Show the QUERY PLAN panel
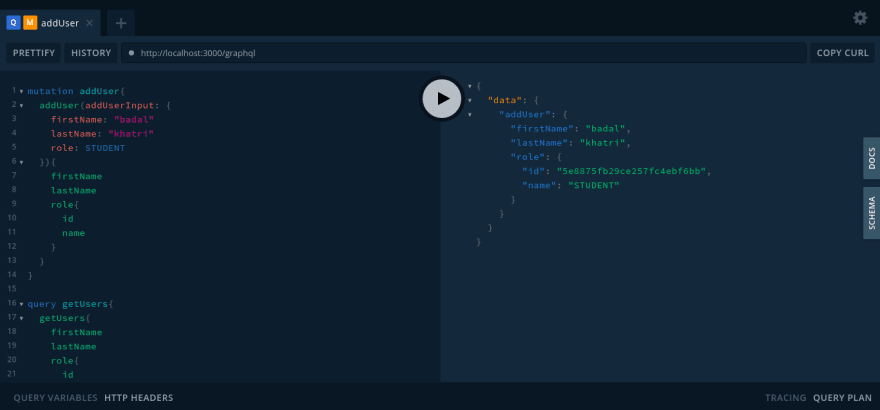 [842, 398]
